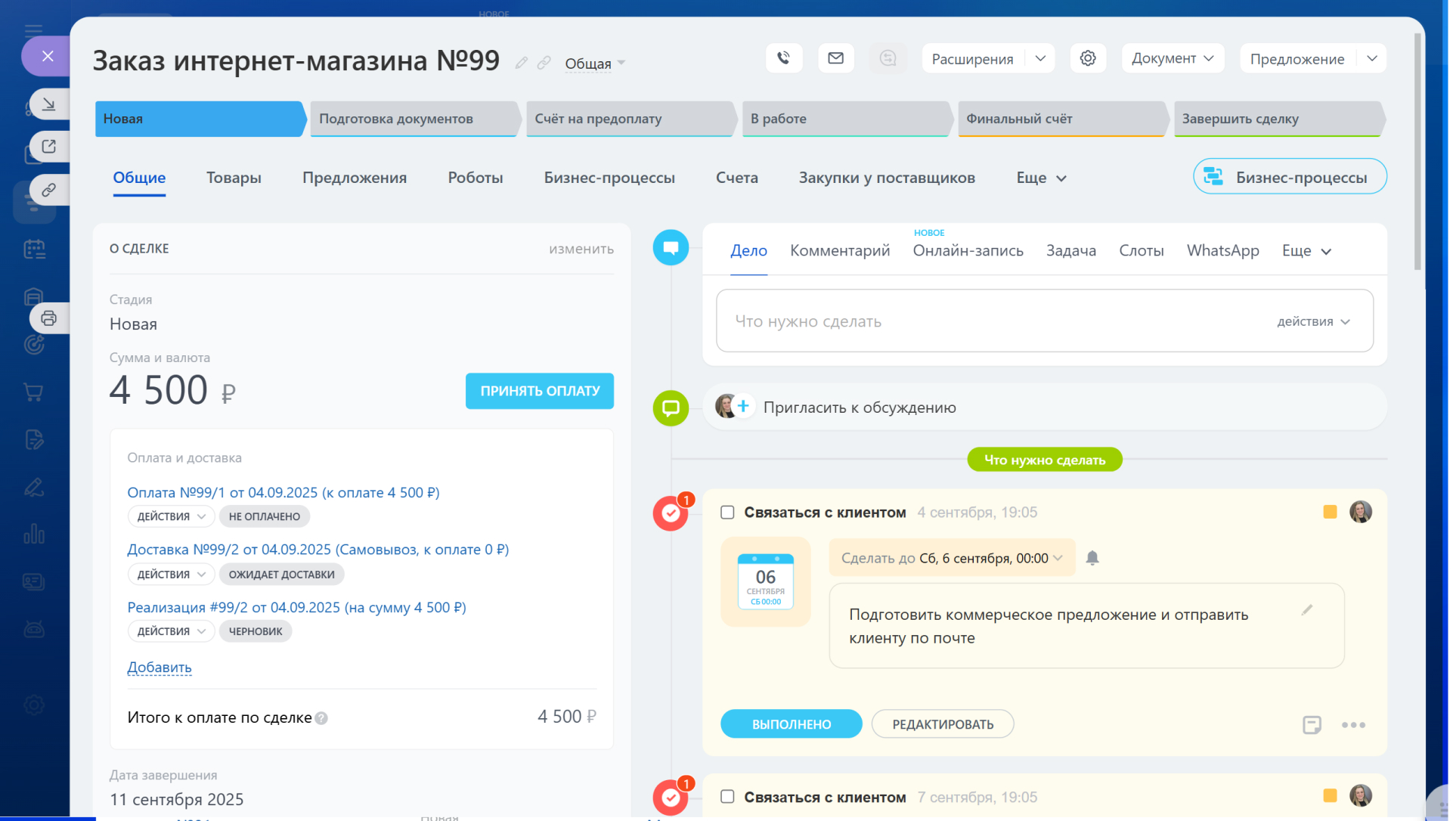1456x821 pixels.
Task: Check second 'Связаться с клиентом' checkbox for 7 сентября
Action: (727, 797)
